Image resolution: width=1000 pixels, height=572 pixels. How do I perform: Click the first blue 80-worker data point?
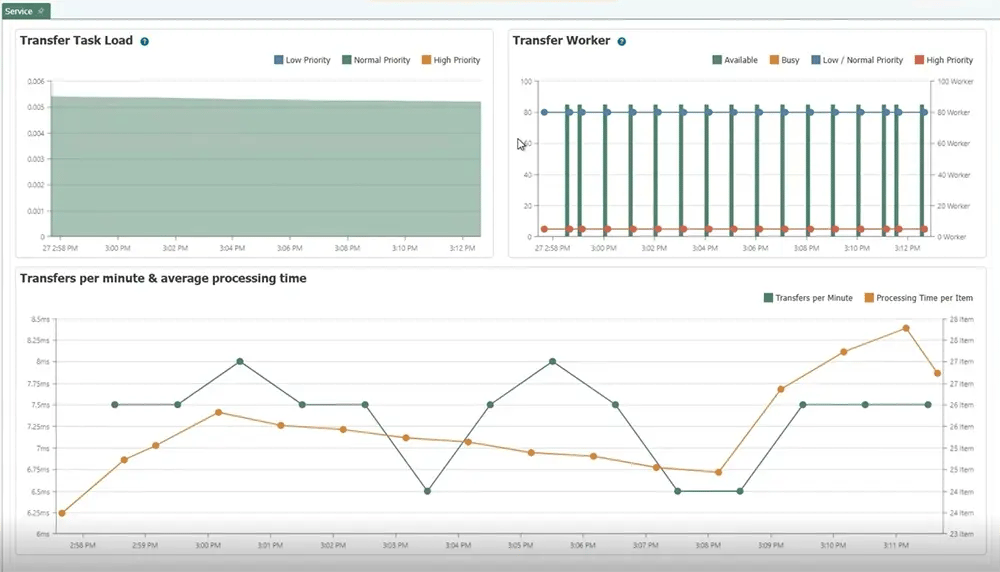544,112
